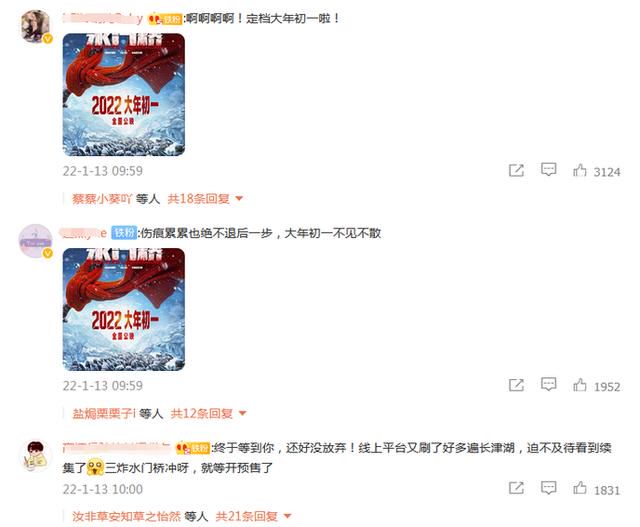The height and width of the screenshot is (527, 640).
Task: Repost the 10:00 comment with share icon
Action: (x=516, y=488)
